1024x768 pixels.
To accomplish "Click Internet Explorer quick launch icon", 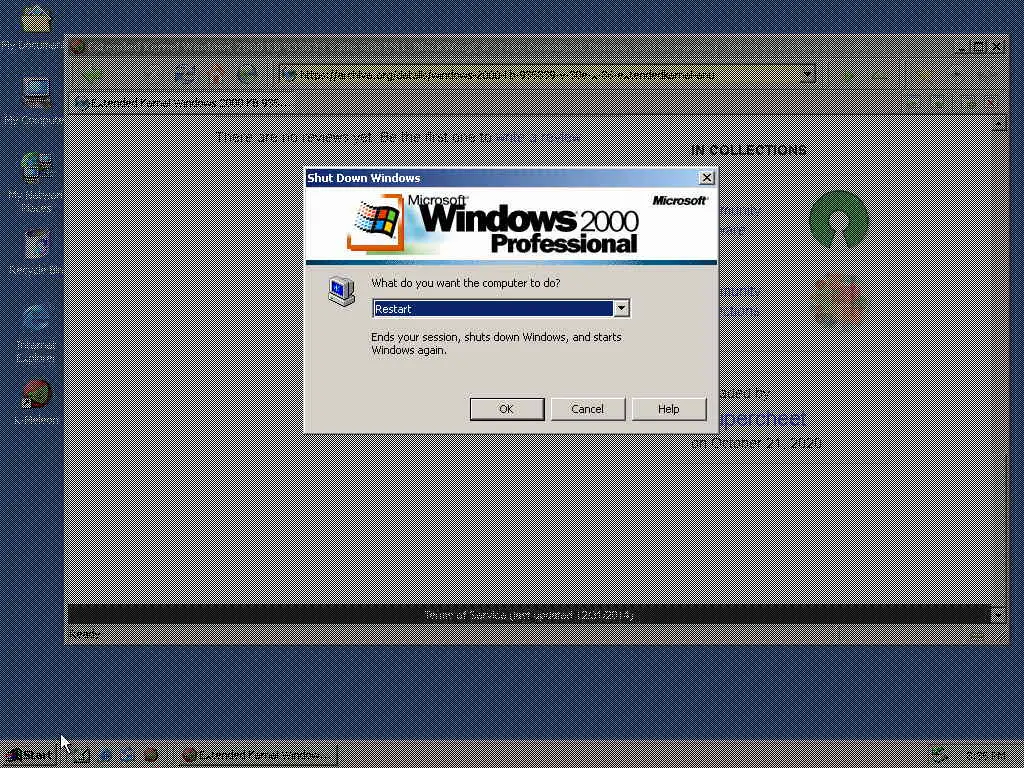I will 105,755.
